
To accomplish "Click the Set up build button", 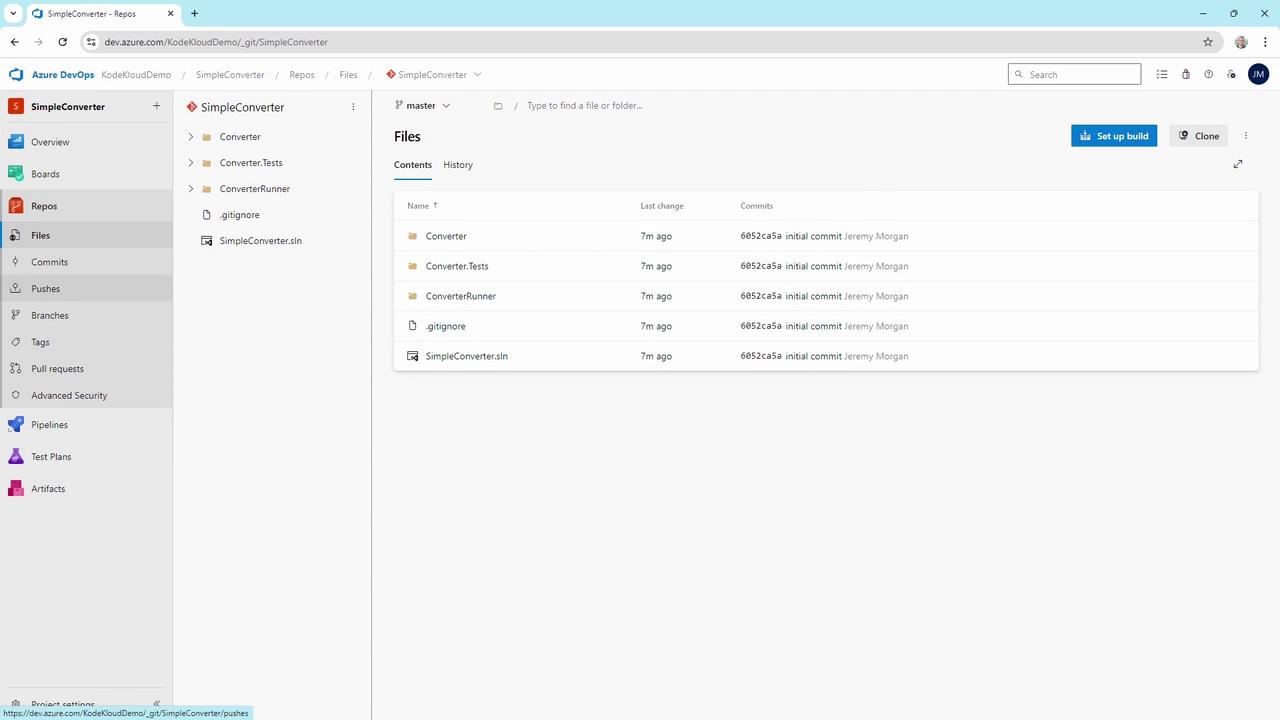I will 1114,136.
